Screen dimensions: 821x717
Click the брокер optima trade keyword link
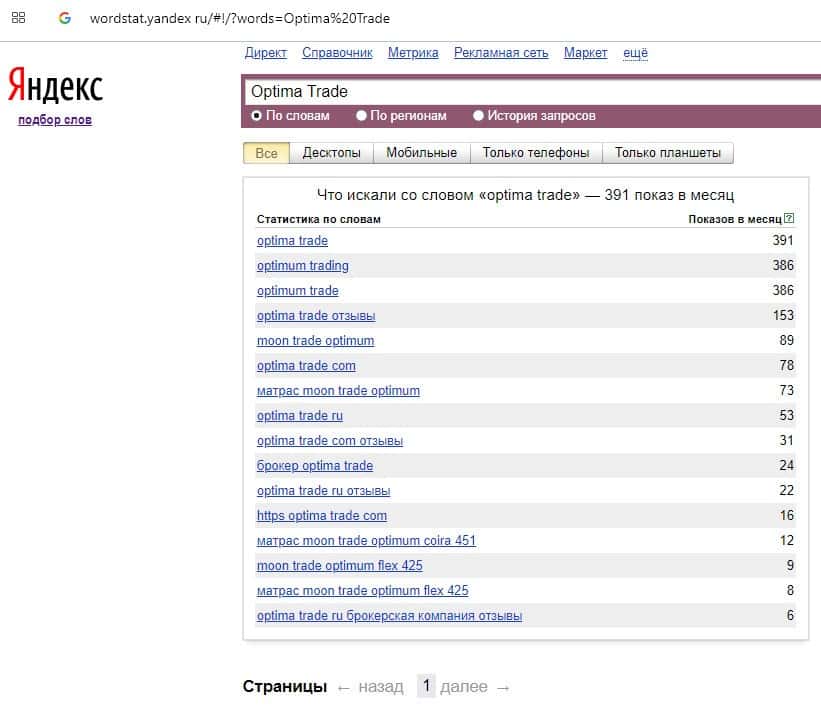315,466
